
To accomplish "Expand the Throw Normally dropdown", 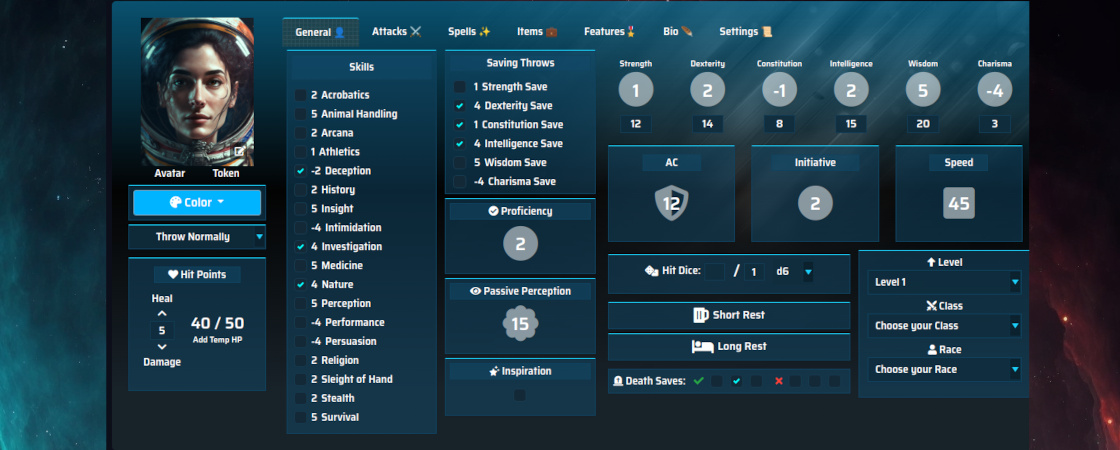I will 196,236.
